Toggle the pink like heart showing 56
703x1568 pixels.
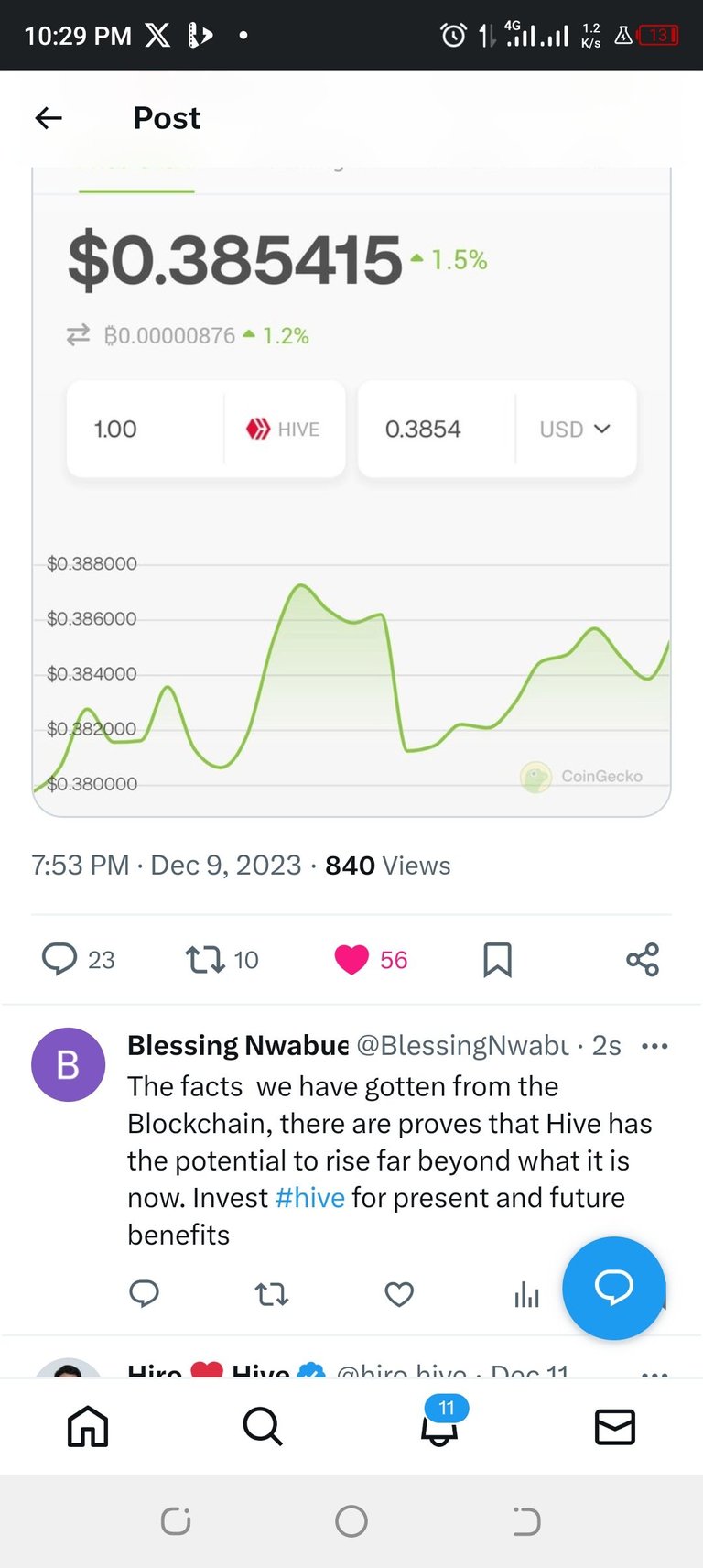pos(351,959)
